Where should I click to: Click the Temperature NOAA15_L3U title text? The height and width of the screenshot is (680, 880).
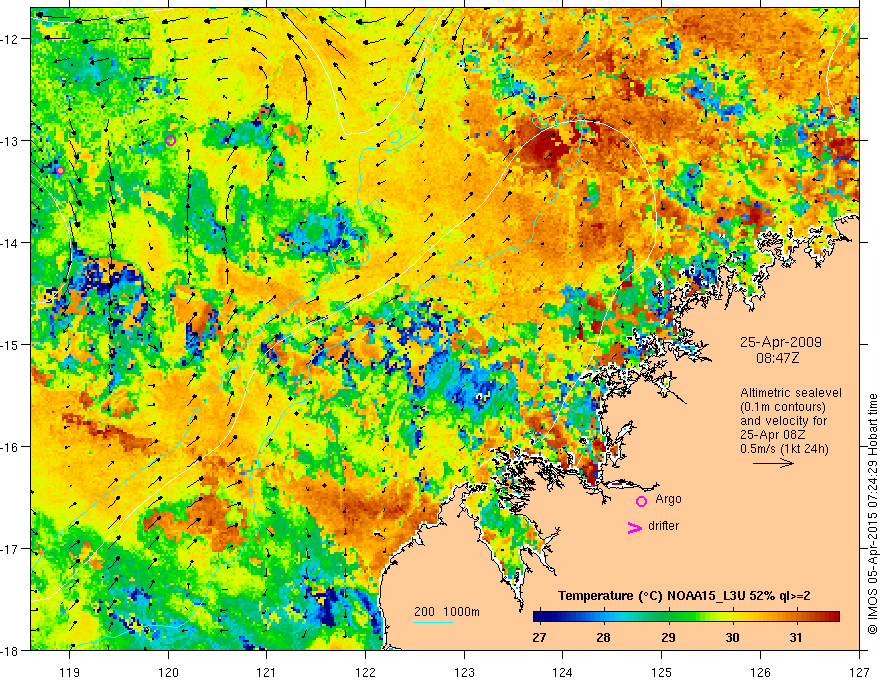(x=684, y=596)
